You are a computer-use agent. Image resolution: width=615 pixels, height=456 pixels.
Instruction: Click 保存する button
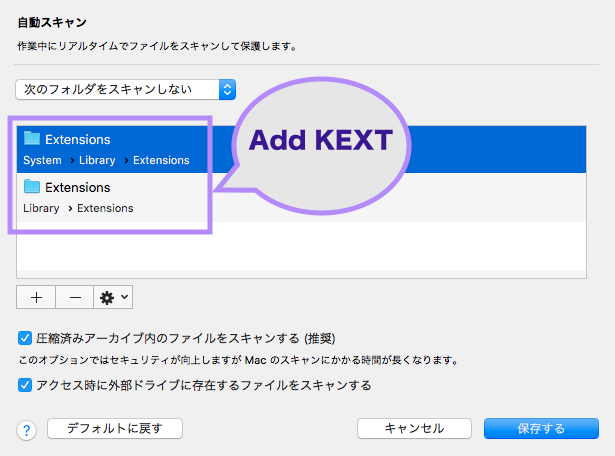click(541, 428)
